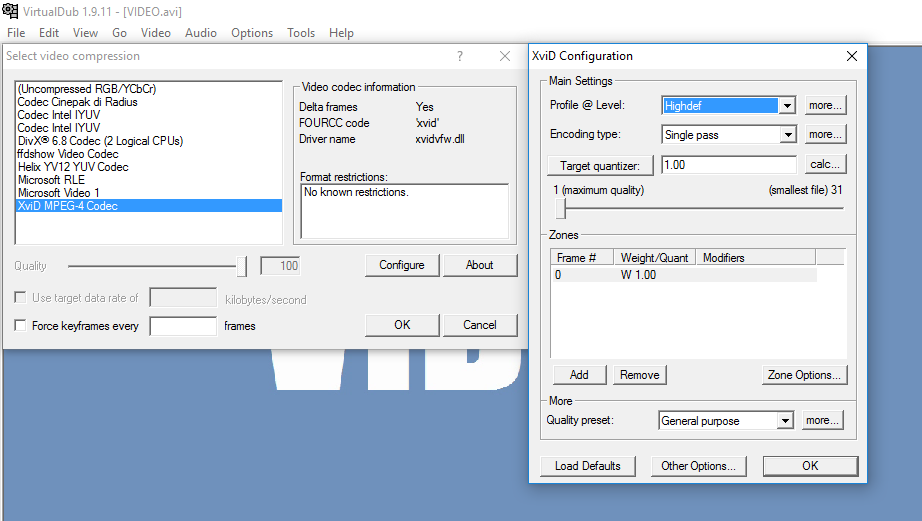
Task: Click the VirtualDub app icon in title bar
Action: (x=10, y=11)
